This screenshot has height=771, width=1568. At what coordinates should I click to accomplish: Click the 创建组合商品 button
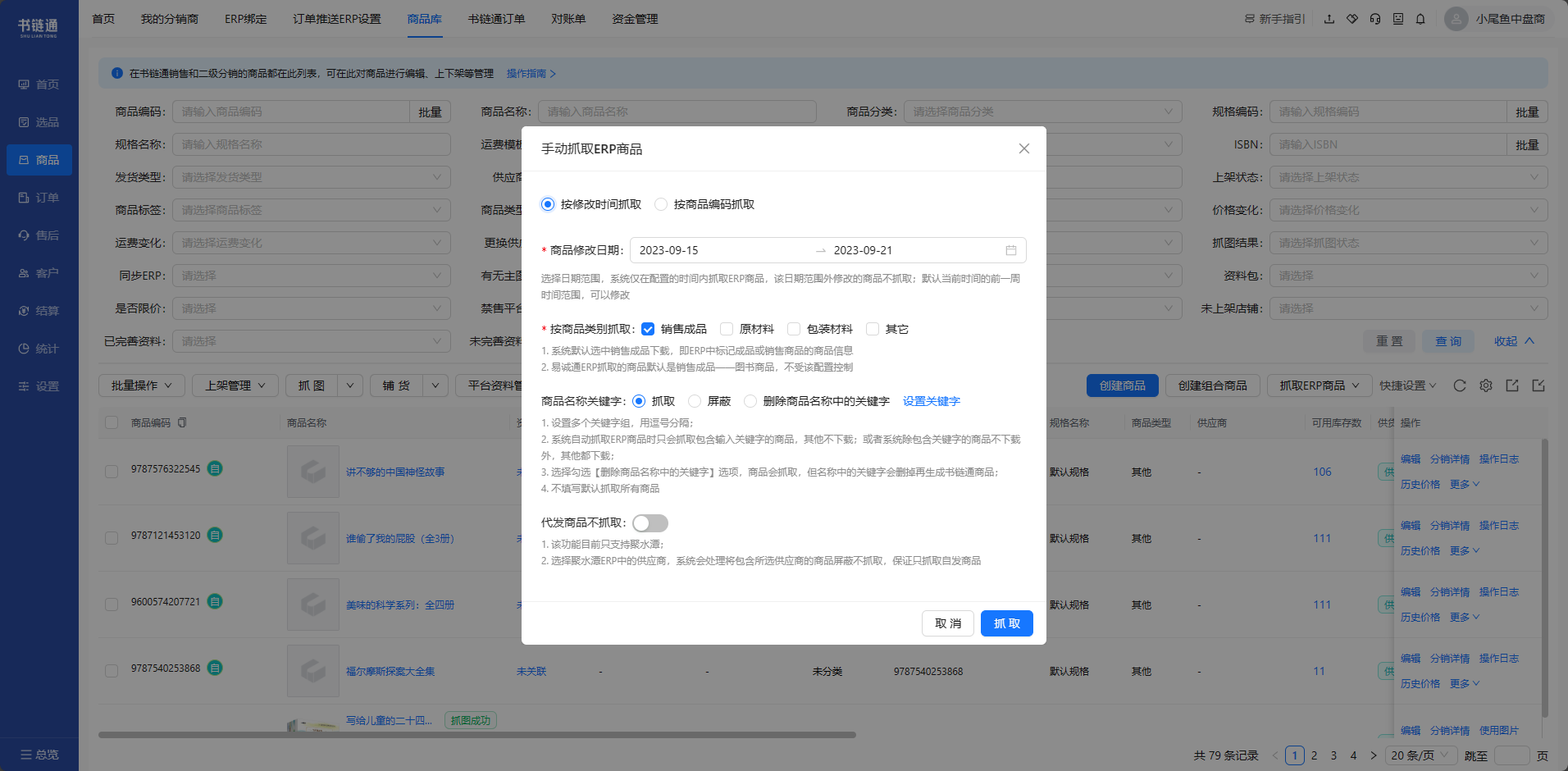(1213, 385)
